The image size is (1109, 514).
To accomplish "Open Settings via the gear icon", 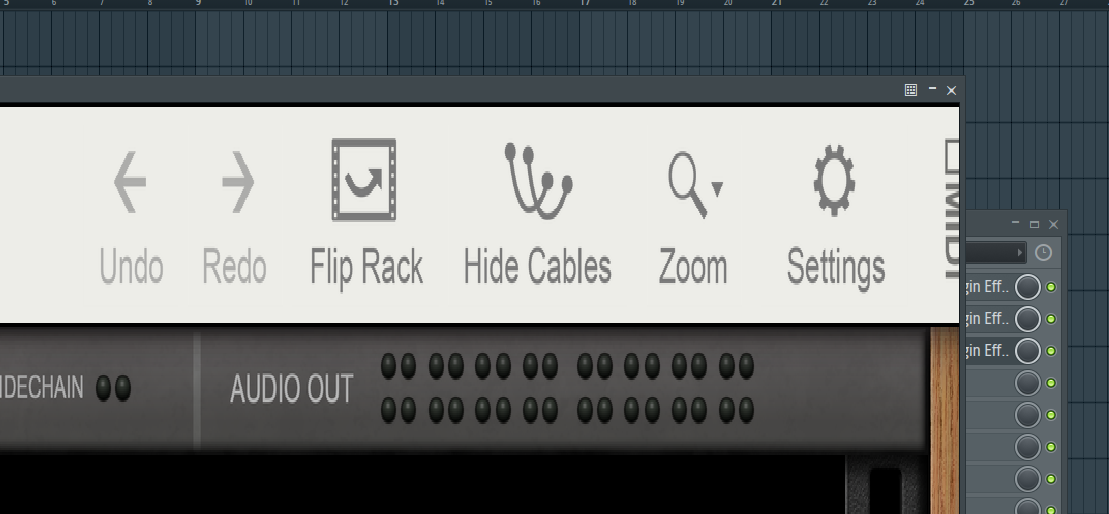I will (835, 180).
